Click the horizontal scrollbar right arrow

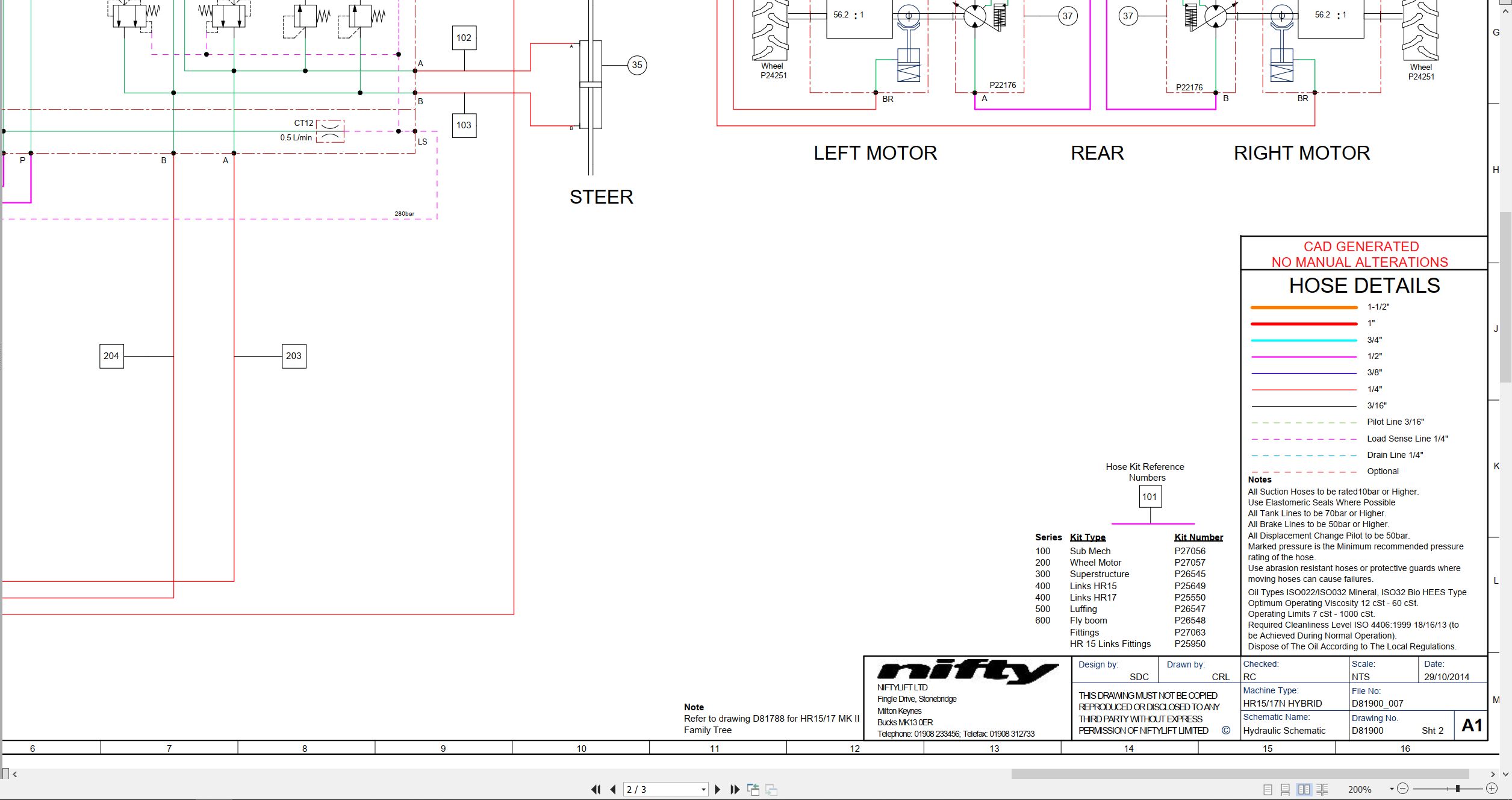[1492, 774]
